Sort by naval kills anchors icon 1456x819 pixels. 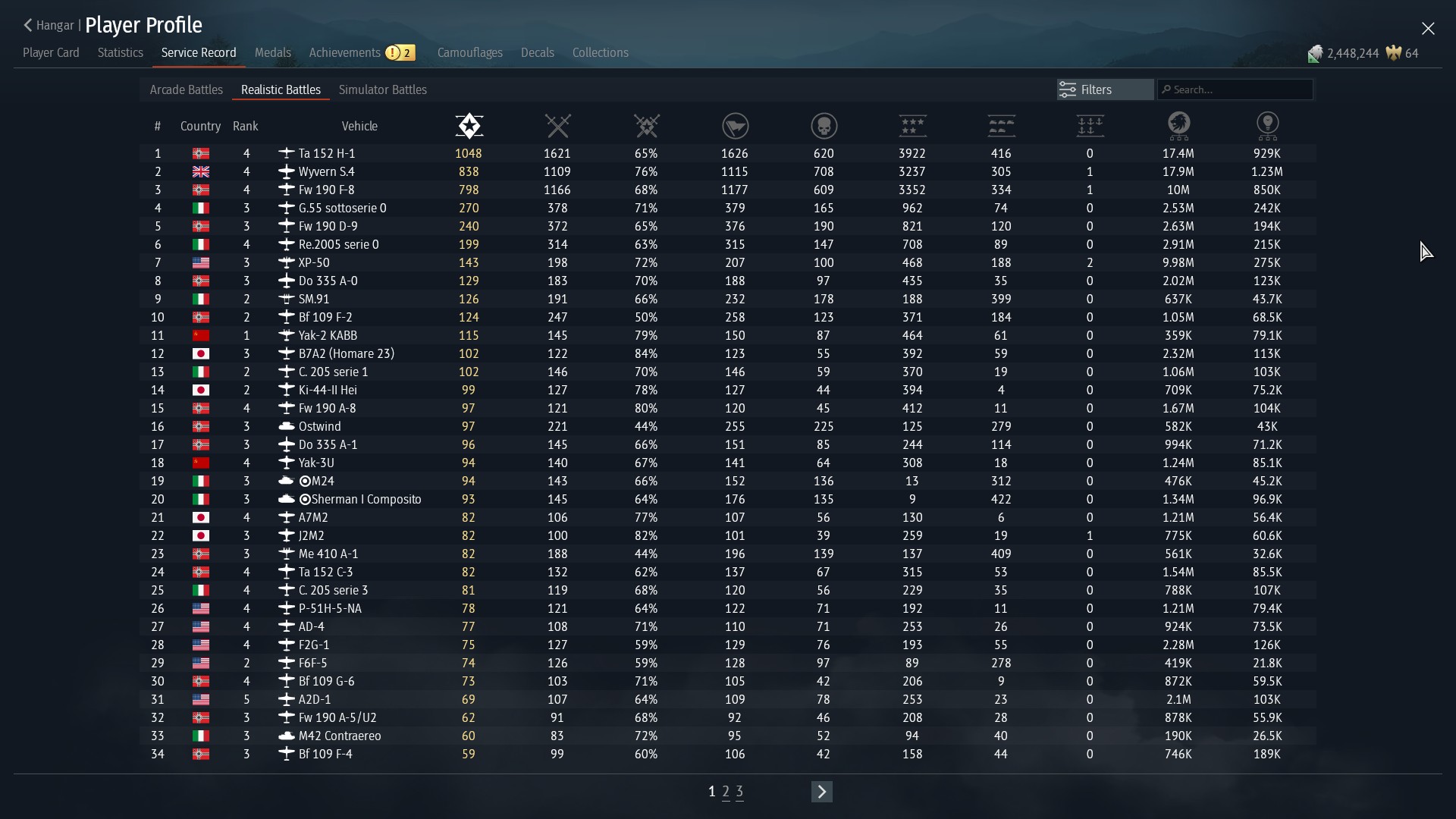(1090, 126)
